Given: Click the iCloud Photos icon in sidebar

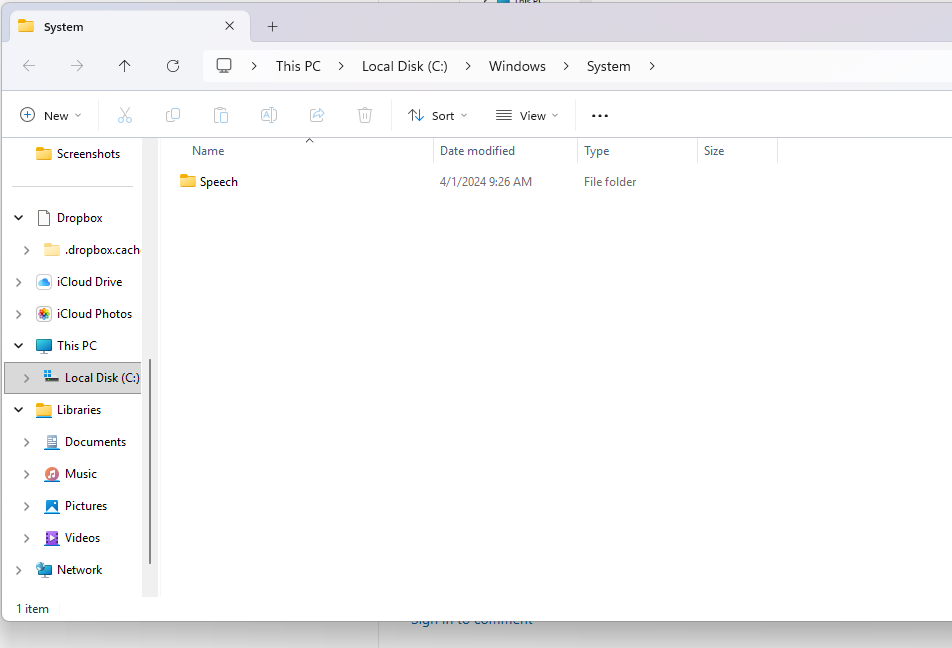Looking at the screenshot, I should 44,314.
